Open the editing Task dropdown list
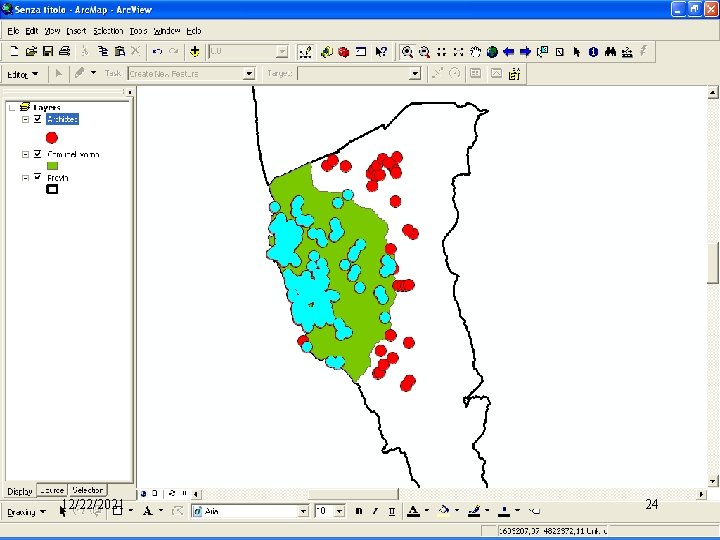 click(249, 73)
